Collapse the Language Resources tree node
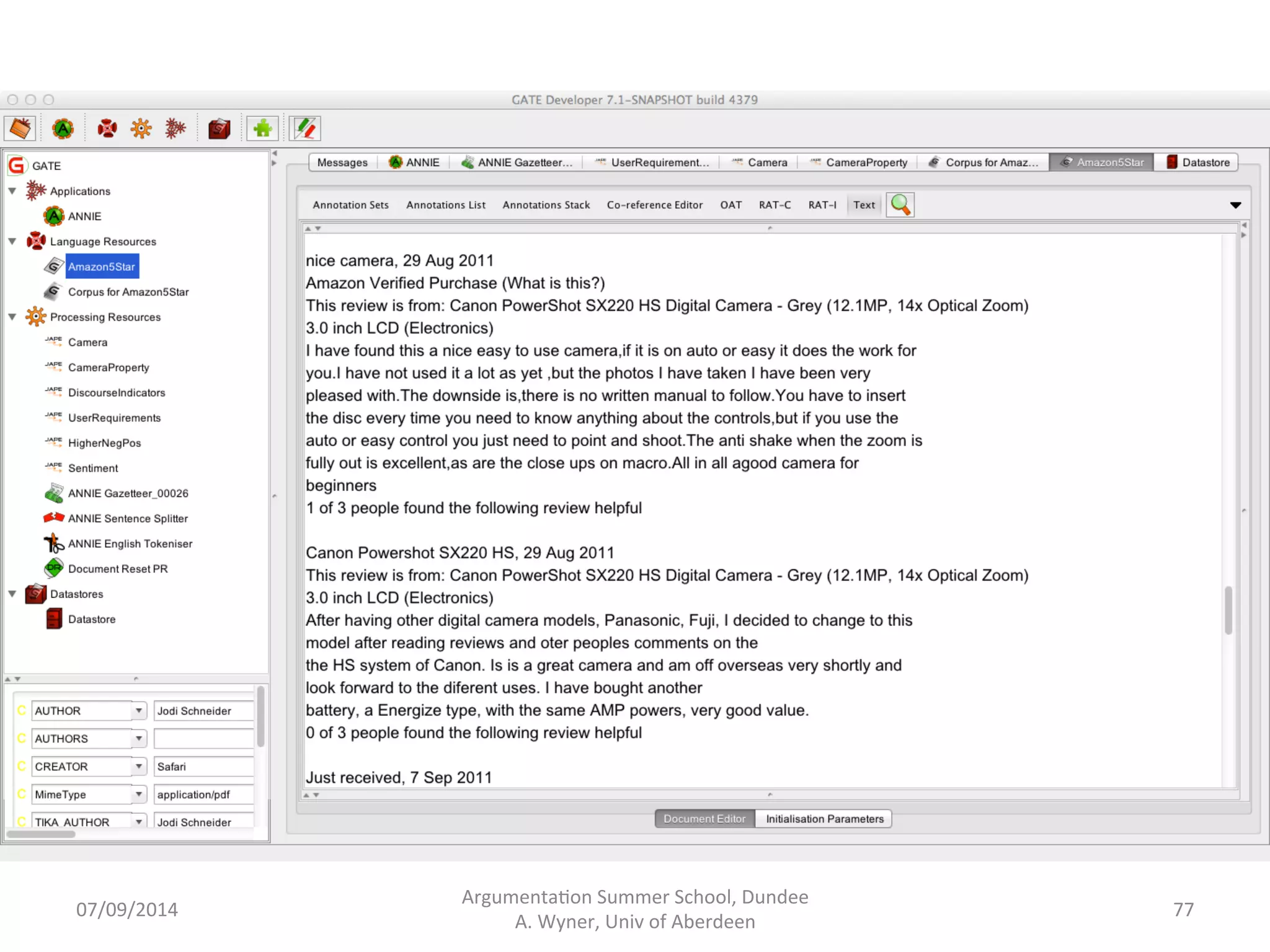1270x952 pixels. [x=12, y=242]
